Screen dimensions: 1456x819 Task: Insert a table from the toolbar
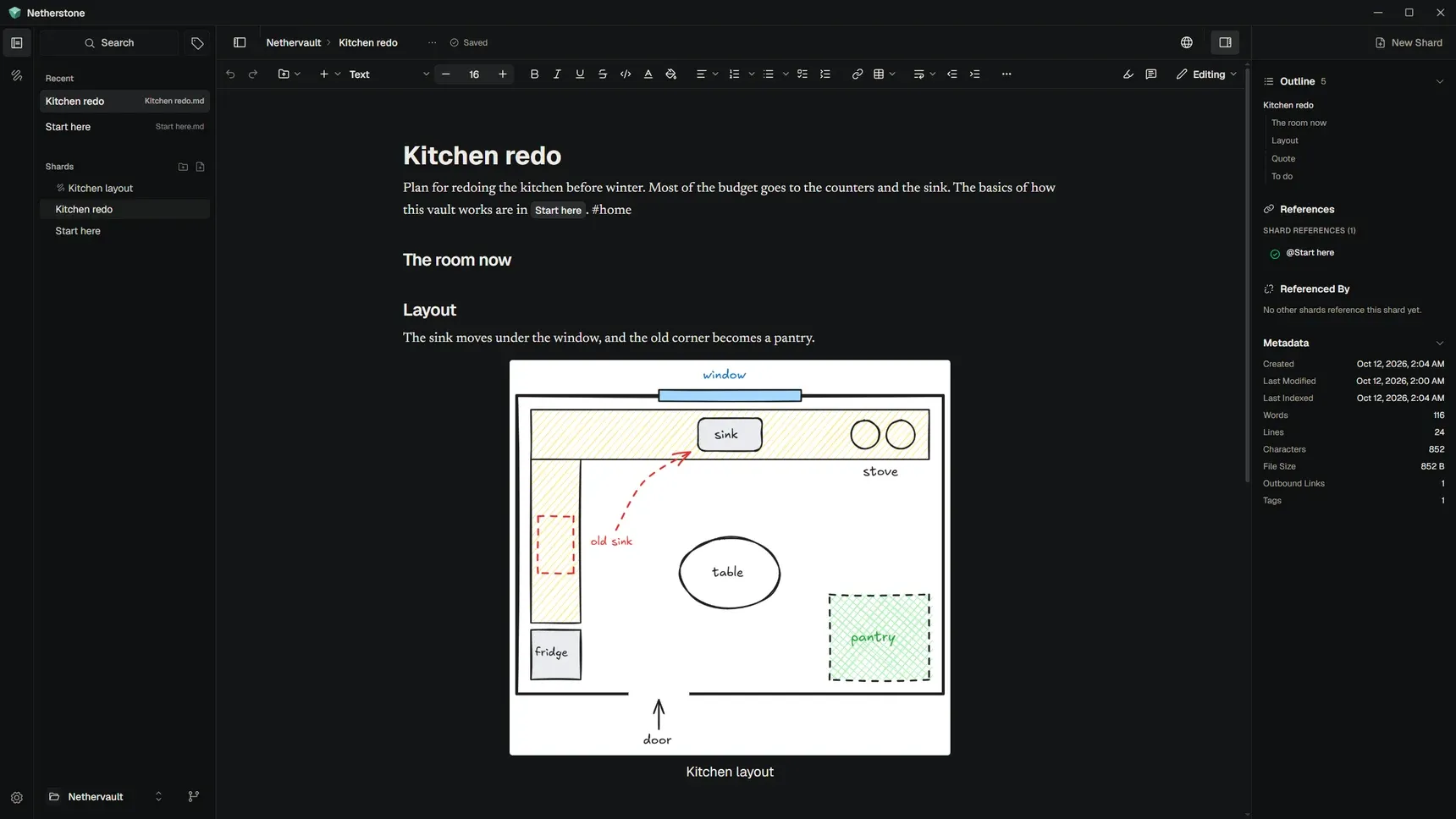pyautogui.click(x=879, y=74)
